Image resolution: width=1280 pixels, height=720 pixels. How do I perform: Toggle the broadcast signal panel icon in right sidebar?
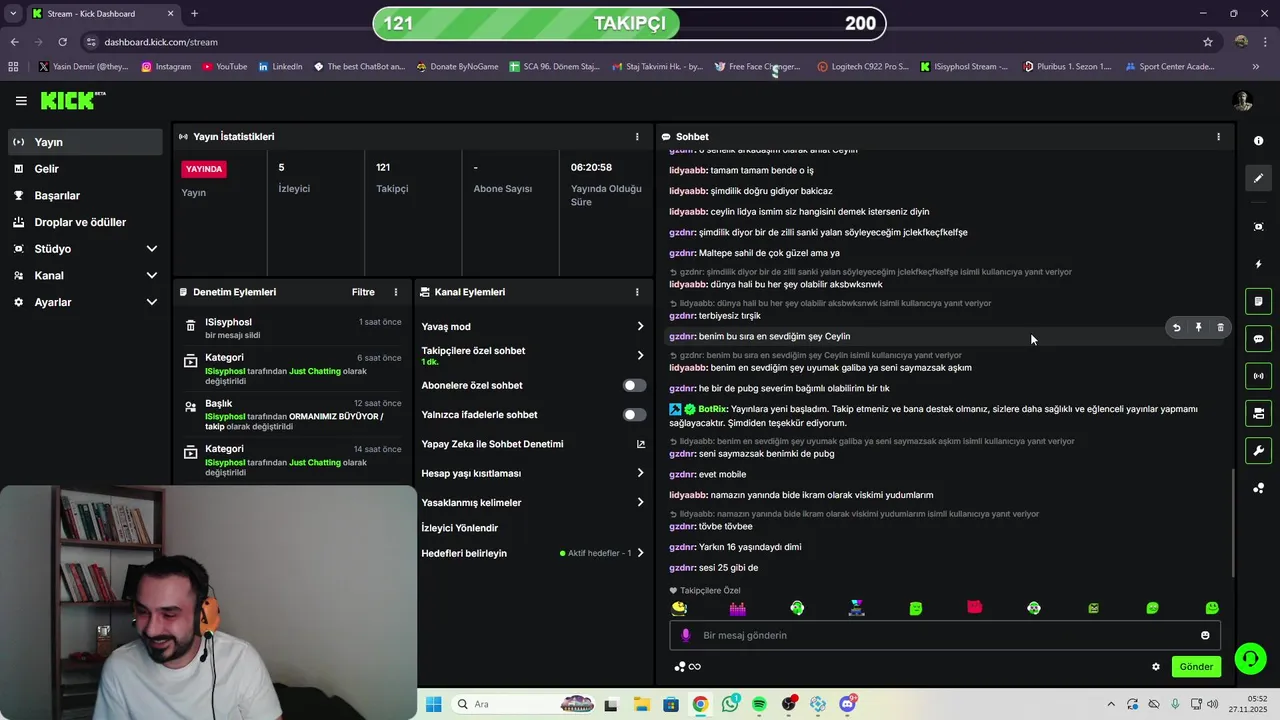(x=1258, y=376)
